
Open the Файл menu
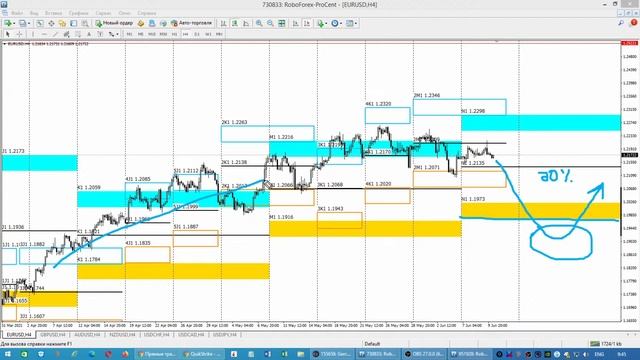pos(17,13)
